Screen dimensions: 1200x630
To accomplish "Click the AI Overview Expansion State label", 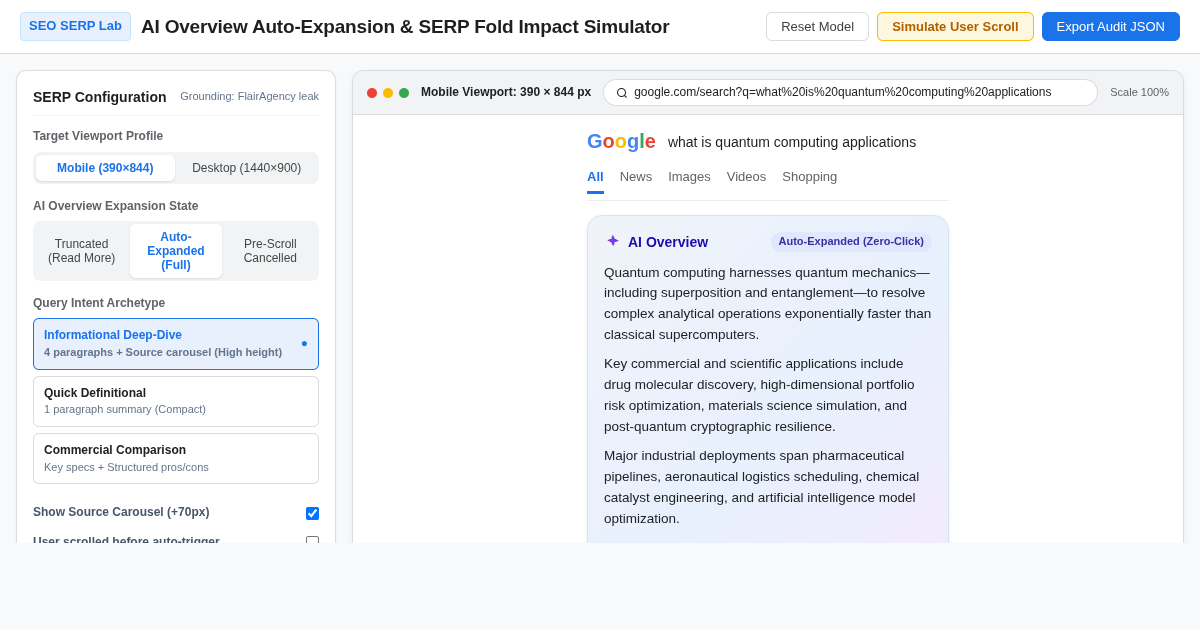I will pos(116,206).
